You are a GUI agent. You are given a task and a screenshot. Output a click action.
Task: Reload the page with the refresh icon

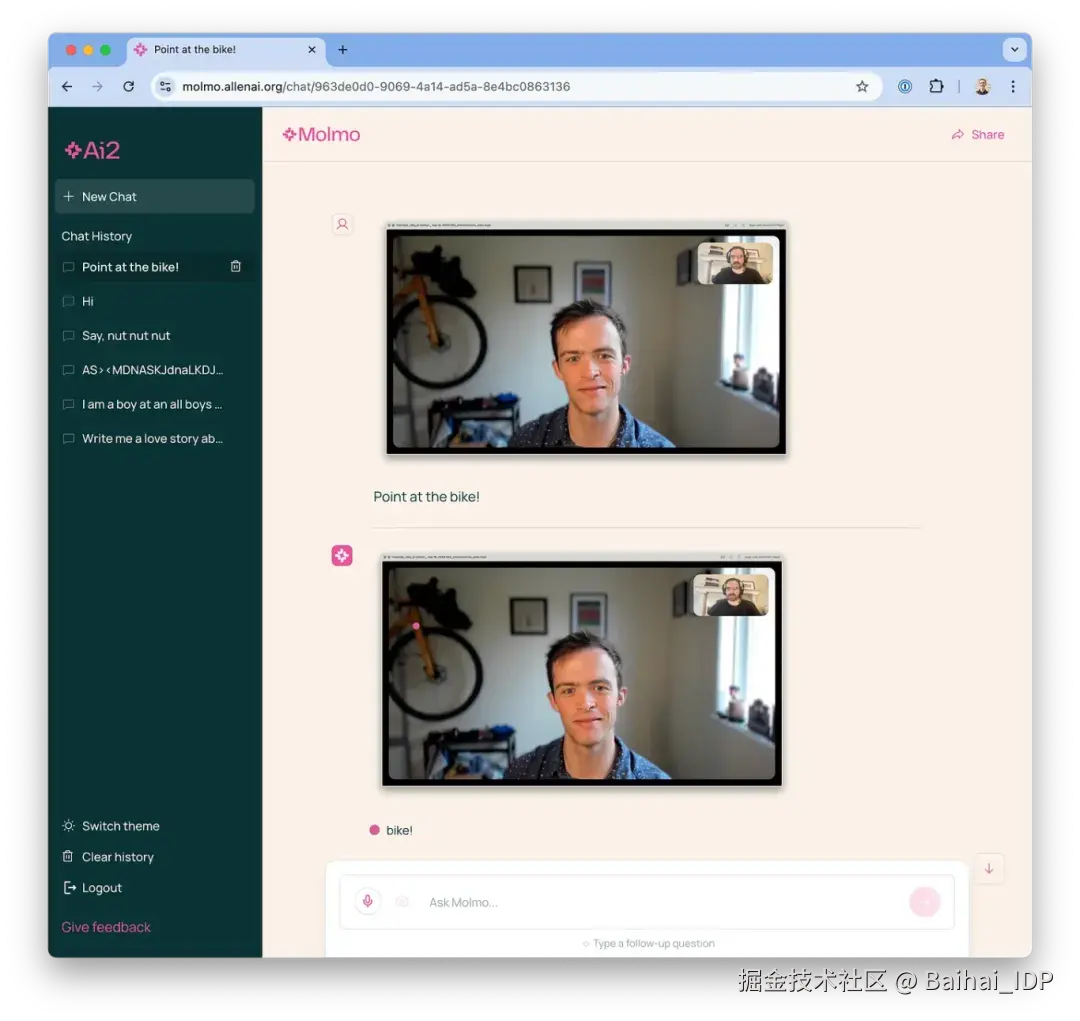click(128, 87)
